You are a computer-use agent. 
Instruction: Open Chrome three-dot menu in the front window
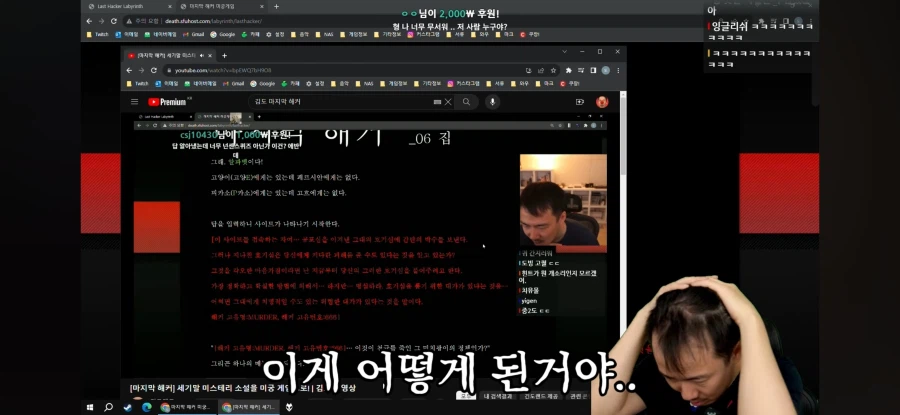618,70
